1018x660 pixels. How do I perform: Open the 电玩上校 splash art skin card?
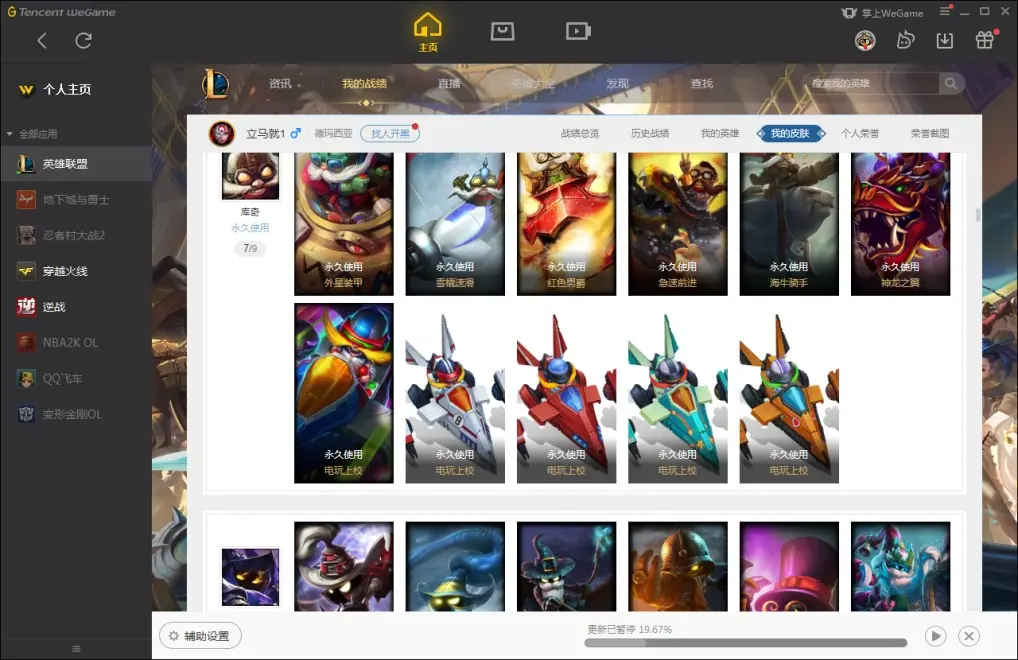pyautogui.click(x=343, y=393)
